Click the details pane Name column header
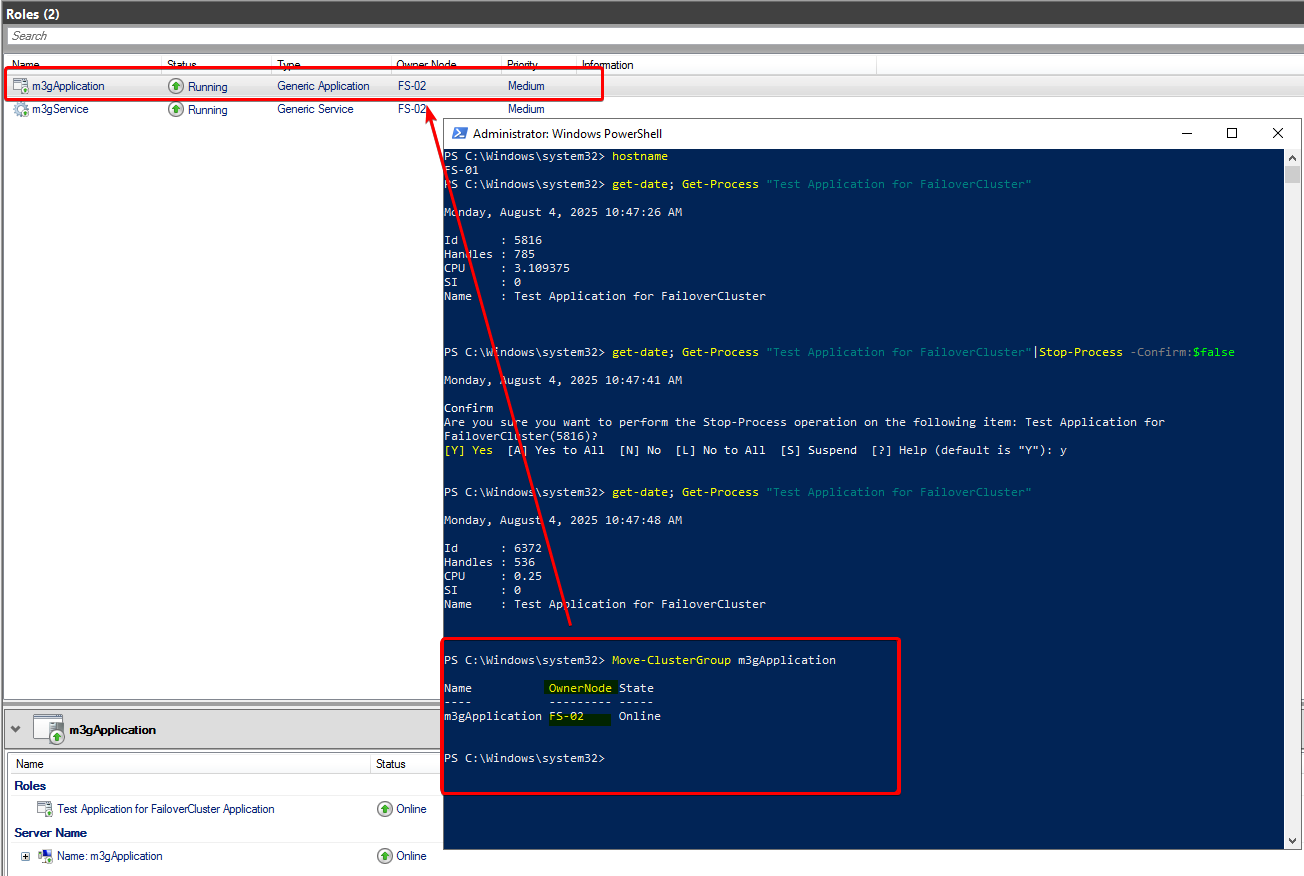The width and height of the screenshot is (1304, 876). pyautogui.click(x=190, y=764)
